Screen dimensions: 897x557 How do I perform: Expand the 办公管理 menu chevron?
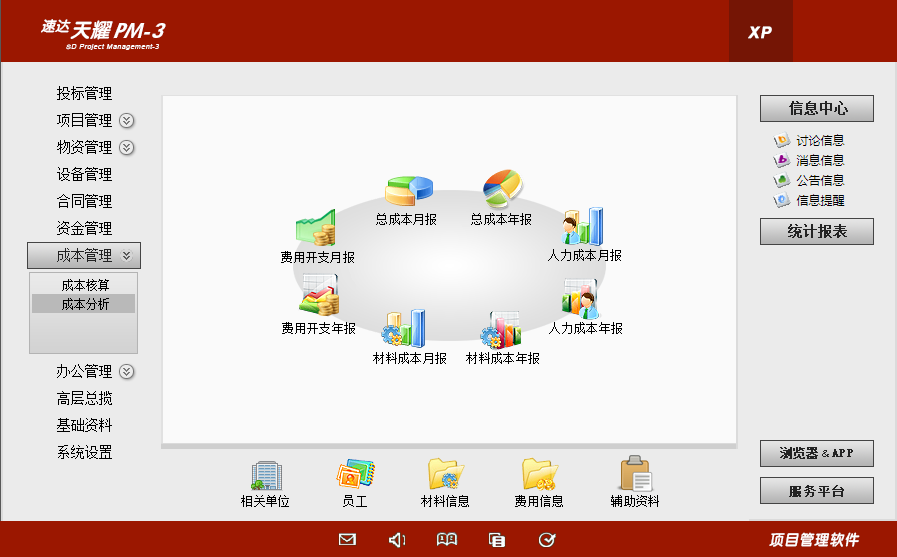tap(127, 372)
